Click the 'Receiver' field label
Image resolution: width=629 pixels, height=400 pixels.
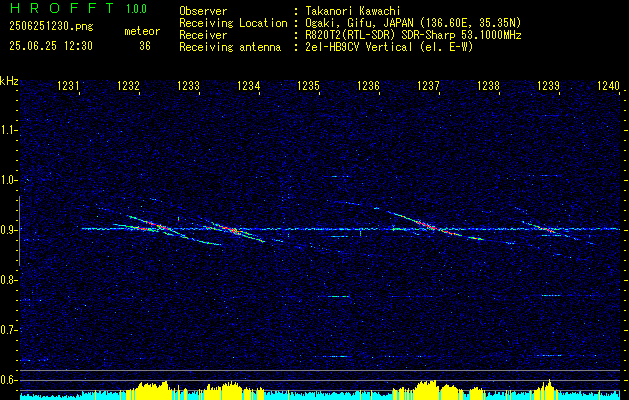coord(203,35)
